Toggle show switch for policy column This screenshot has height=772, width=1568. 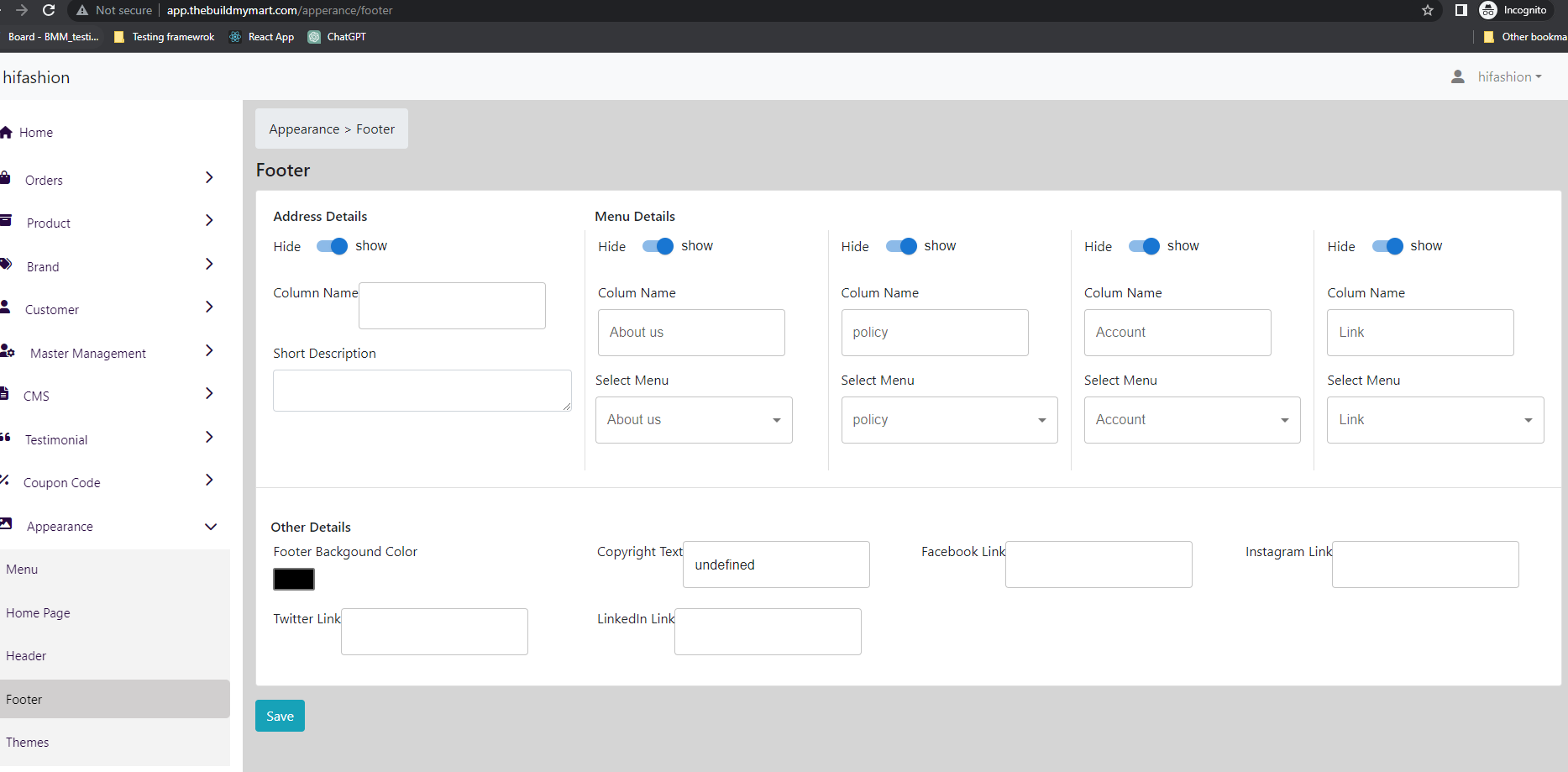pos(901,246)
